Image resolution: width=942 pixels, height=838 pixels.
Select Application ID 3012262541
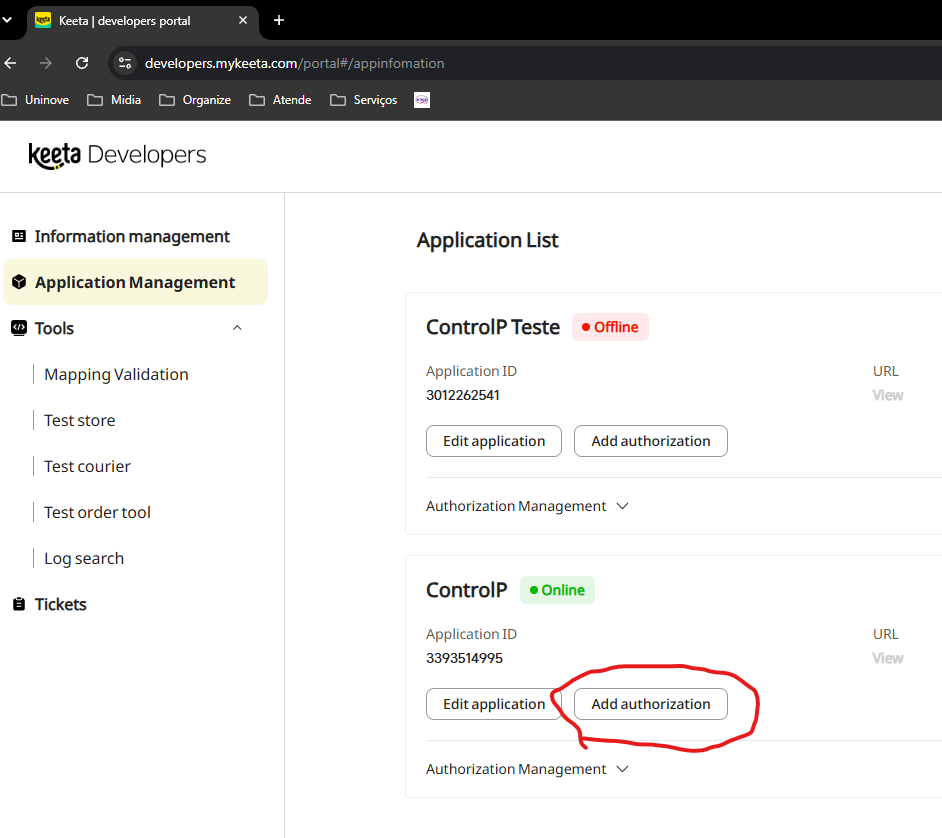[x=463, y=395]
